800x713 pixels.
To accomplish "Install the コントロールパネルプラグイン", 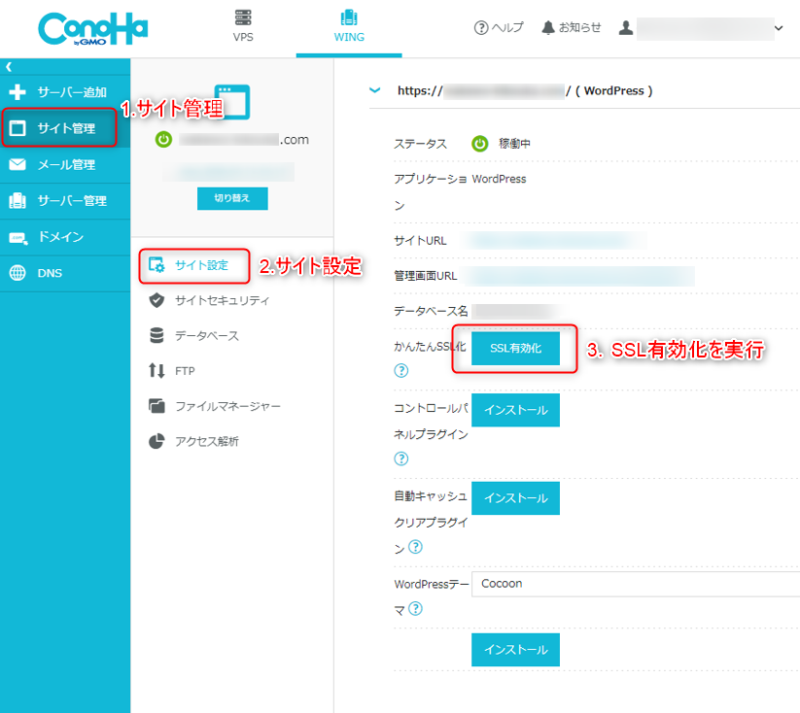I will (515, 410).
